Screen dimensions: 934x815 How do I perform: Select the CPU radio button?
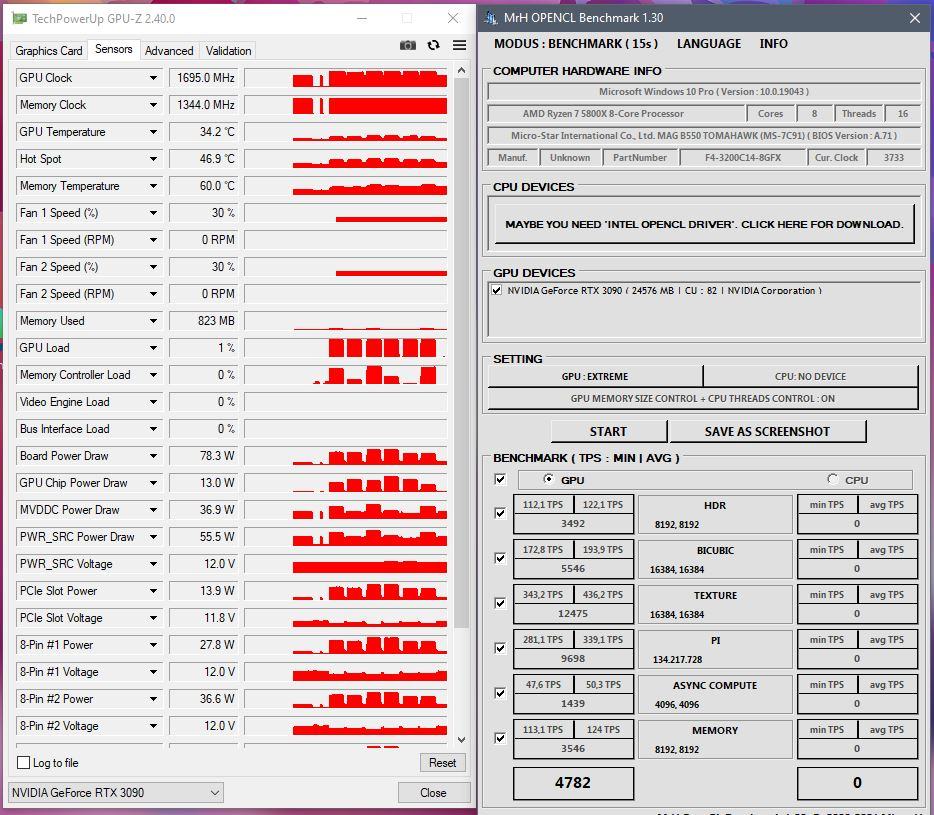pos(833,479)
